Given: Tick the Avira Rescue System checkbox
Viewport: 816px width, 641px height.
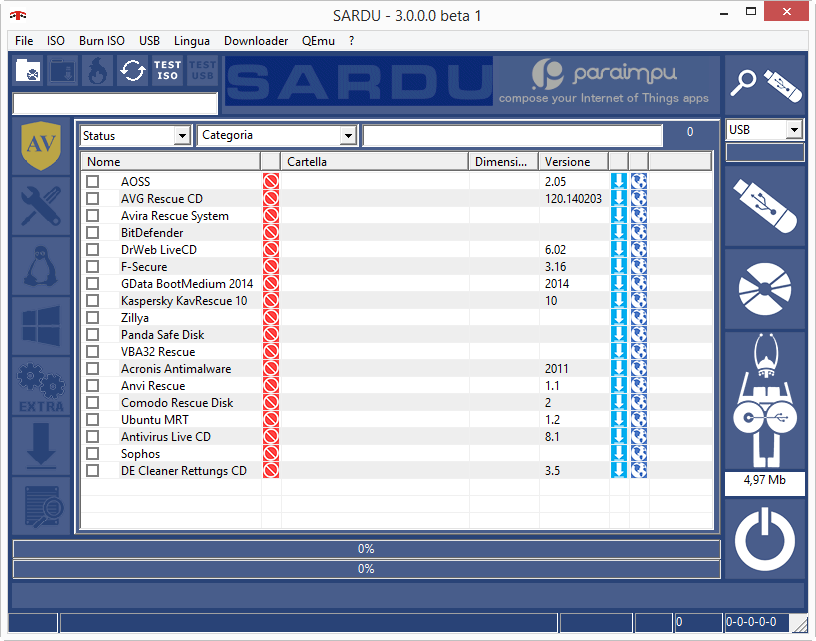Looking at the screenshot, I should click(x=93, y=216).
